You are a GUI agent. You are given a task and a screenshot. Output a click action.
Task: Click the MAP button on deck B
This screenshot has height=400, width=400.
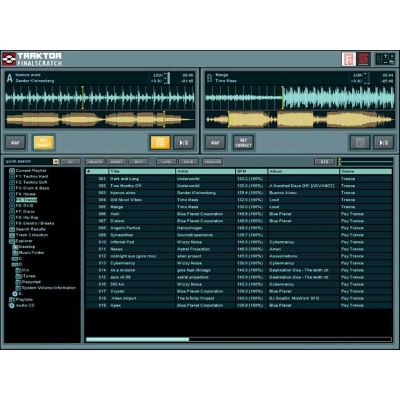pos(215,143)
